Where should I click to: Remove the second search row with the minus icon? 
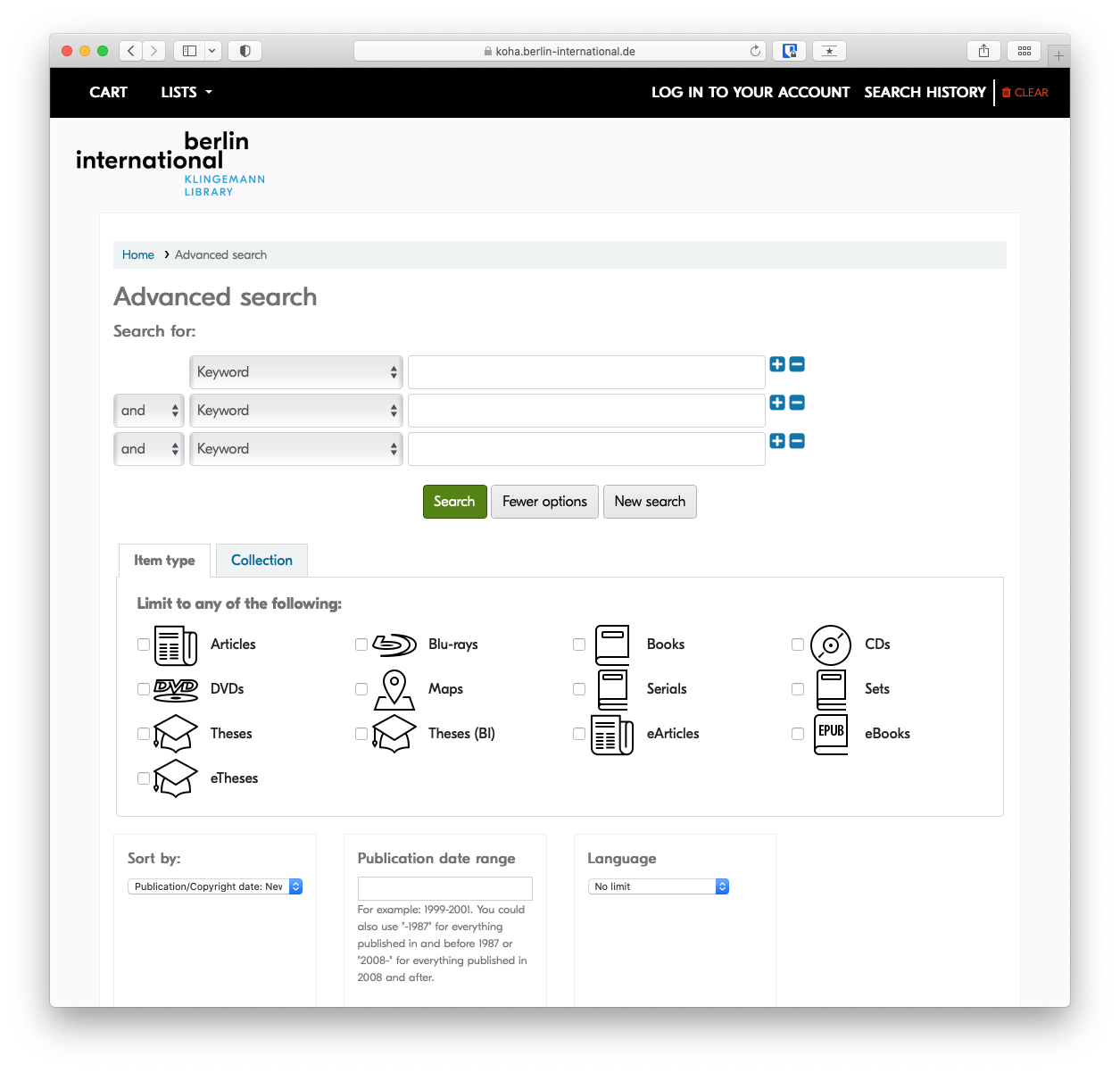(796, 403)
